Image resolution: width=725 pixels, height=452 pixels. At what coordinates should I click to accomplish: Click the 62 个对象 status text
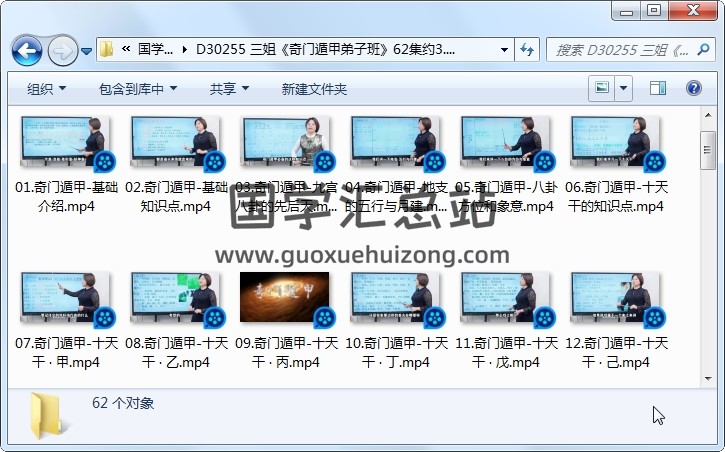[x=123, y=403]
